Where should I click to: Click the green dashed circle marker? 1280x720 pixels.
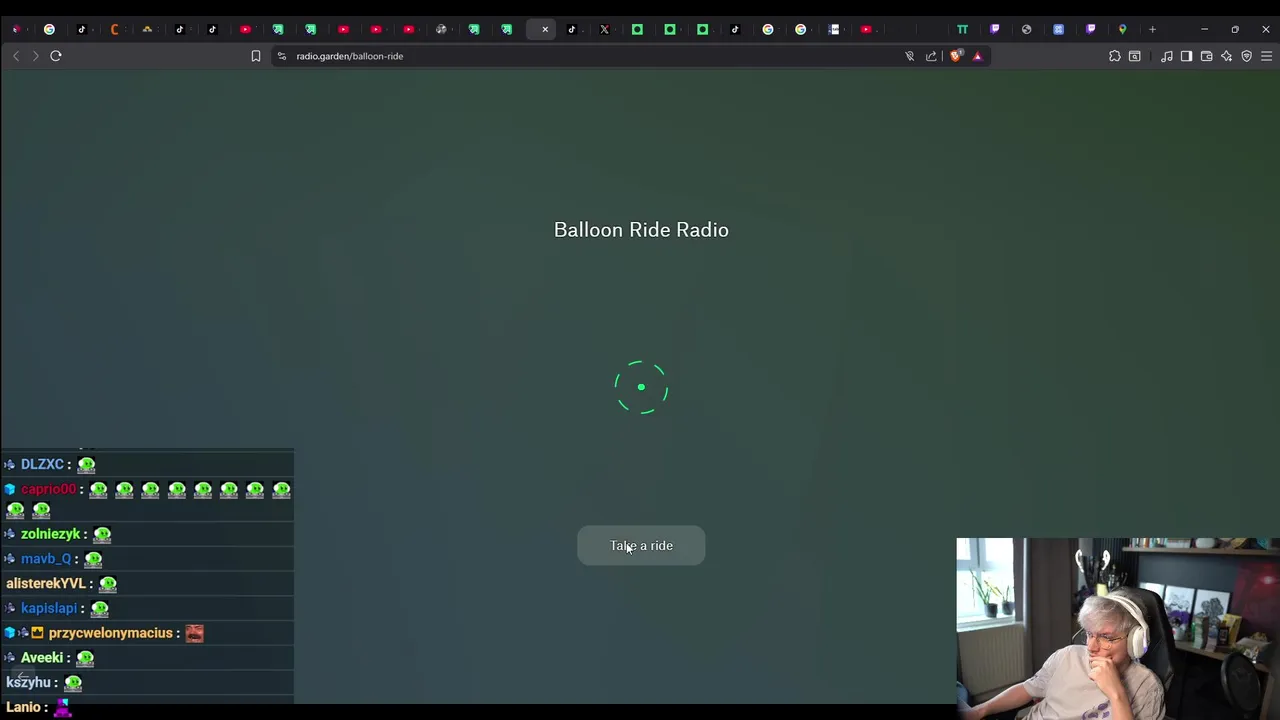point(641,387)
